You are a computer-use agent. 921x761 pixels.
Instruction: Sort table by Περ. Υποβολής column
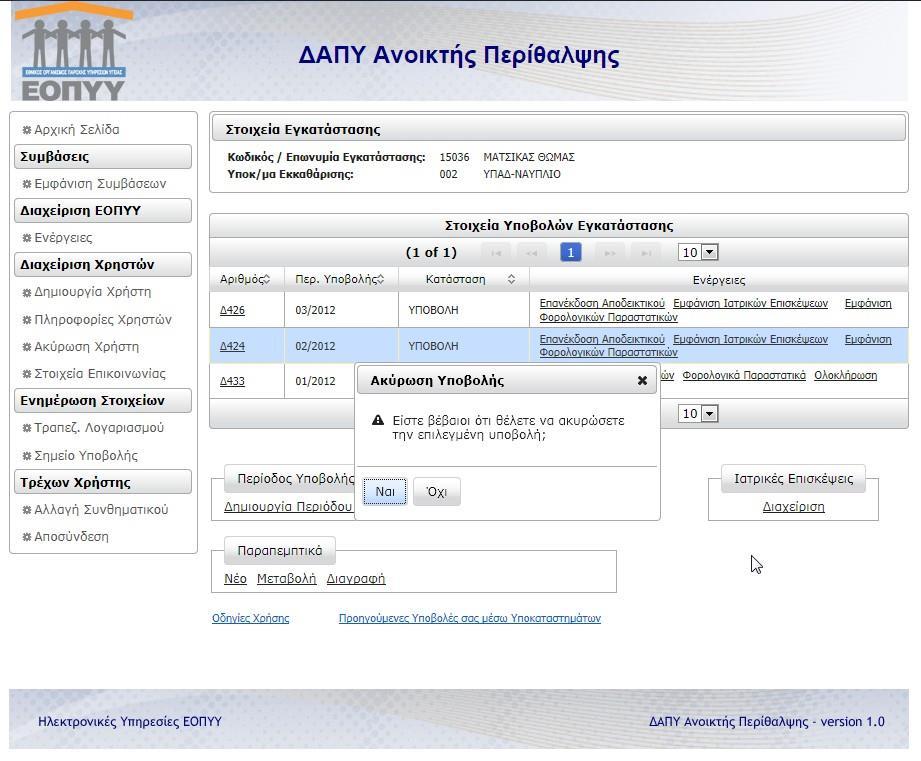[x=381, y=280]
